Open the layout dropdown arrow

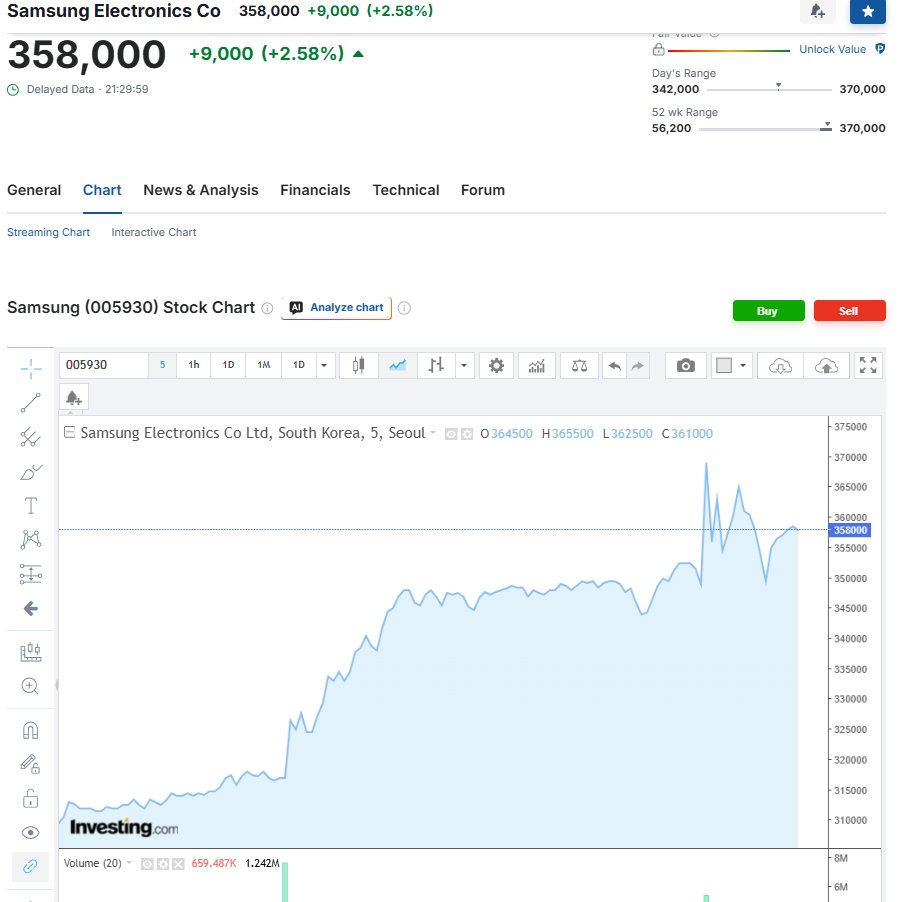coord(743,365)
